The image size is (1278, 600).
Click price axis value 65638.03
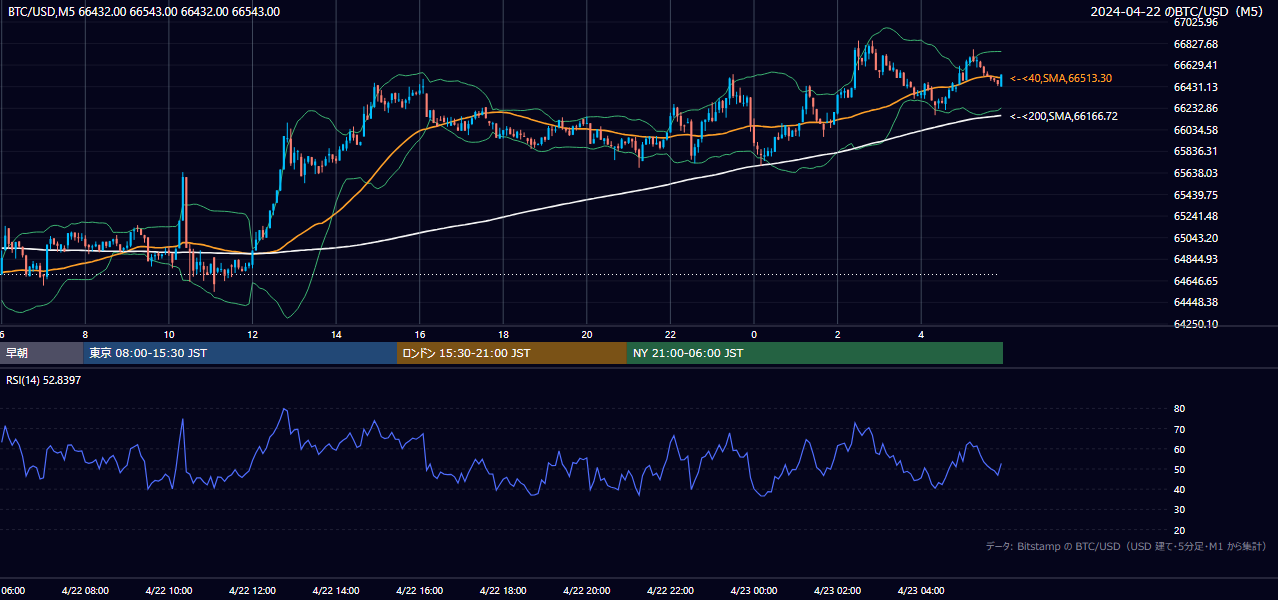[x=1196, y=173]
